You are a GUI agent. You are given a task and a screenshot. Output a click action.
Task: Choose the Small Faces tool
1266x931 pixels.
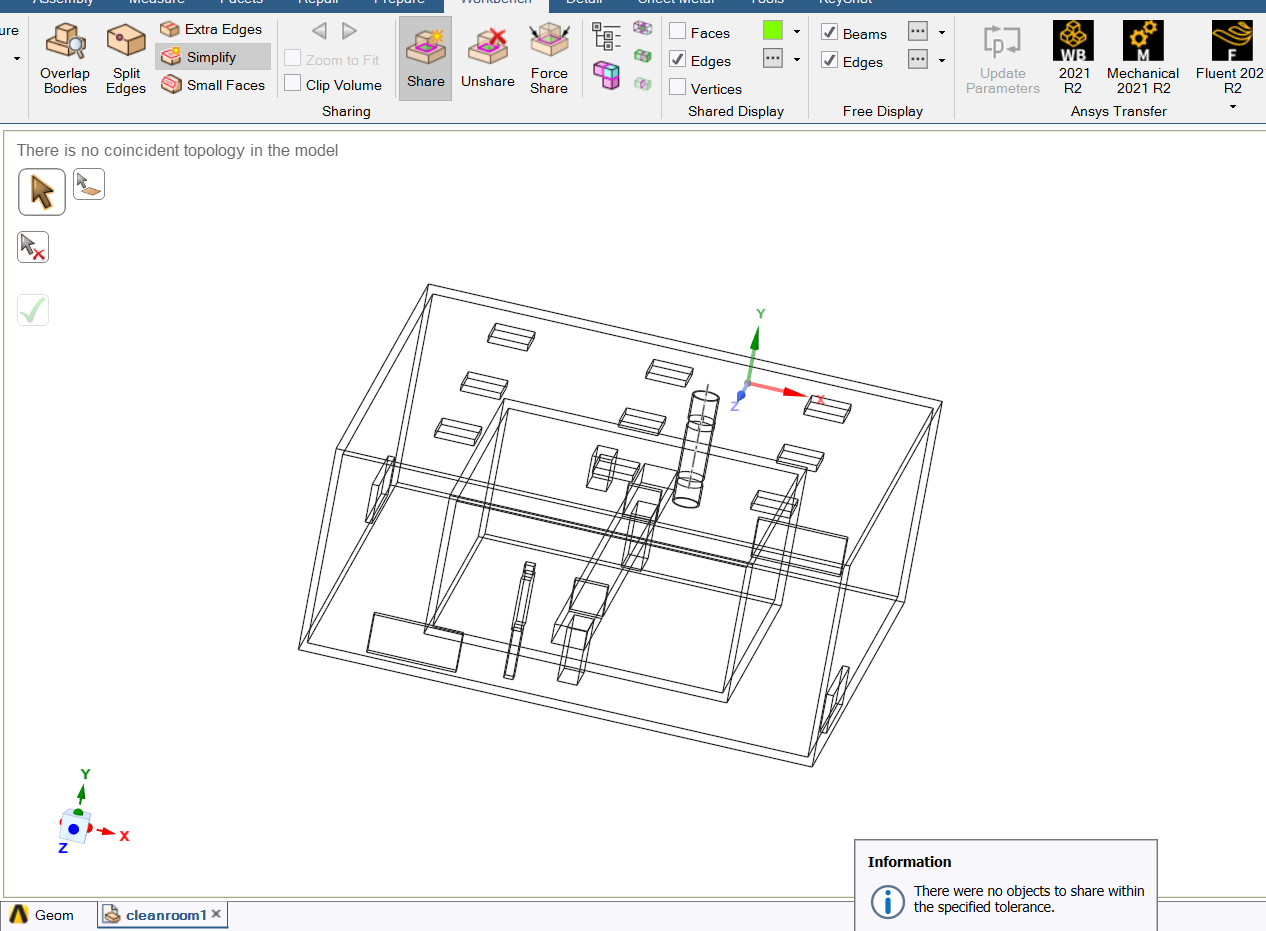click(213, 85)
